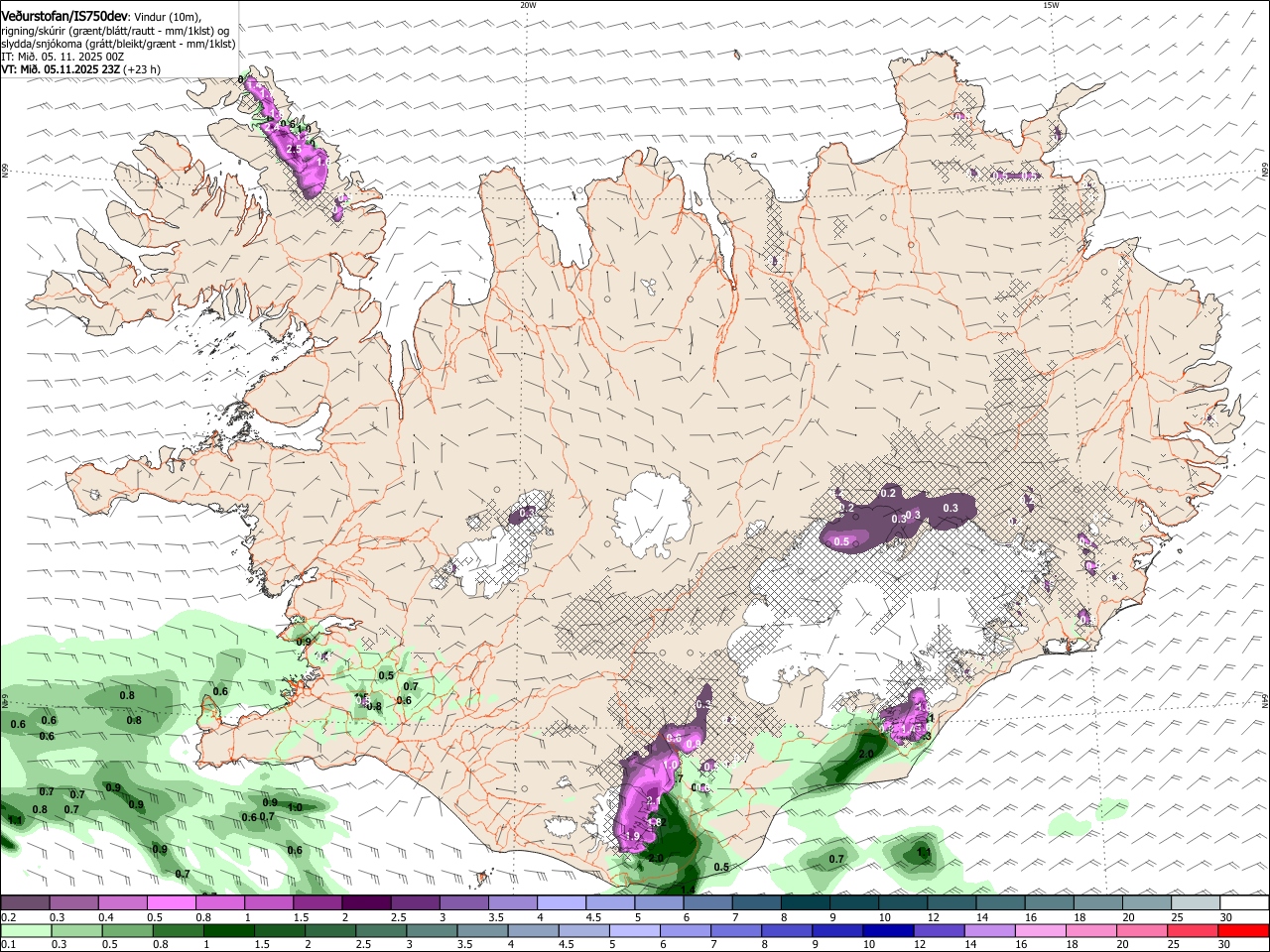Screen dimensions: 1270x952
Task: Click the 20W longitude label
Action: pos(528,5)
